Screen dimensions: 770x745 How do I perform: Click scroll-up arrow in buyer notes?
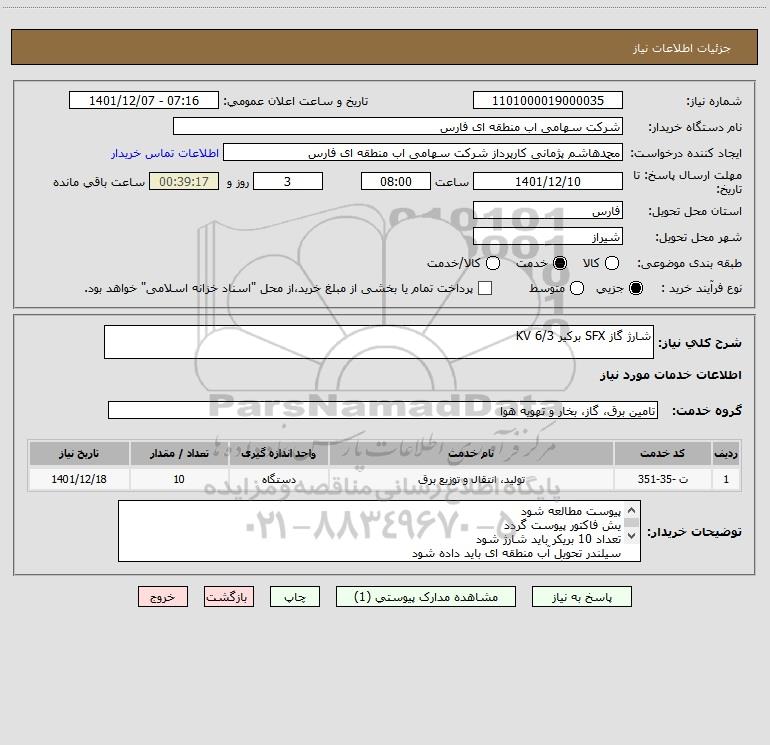[x=632, y=510]
